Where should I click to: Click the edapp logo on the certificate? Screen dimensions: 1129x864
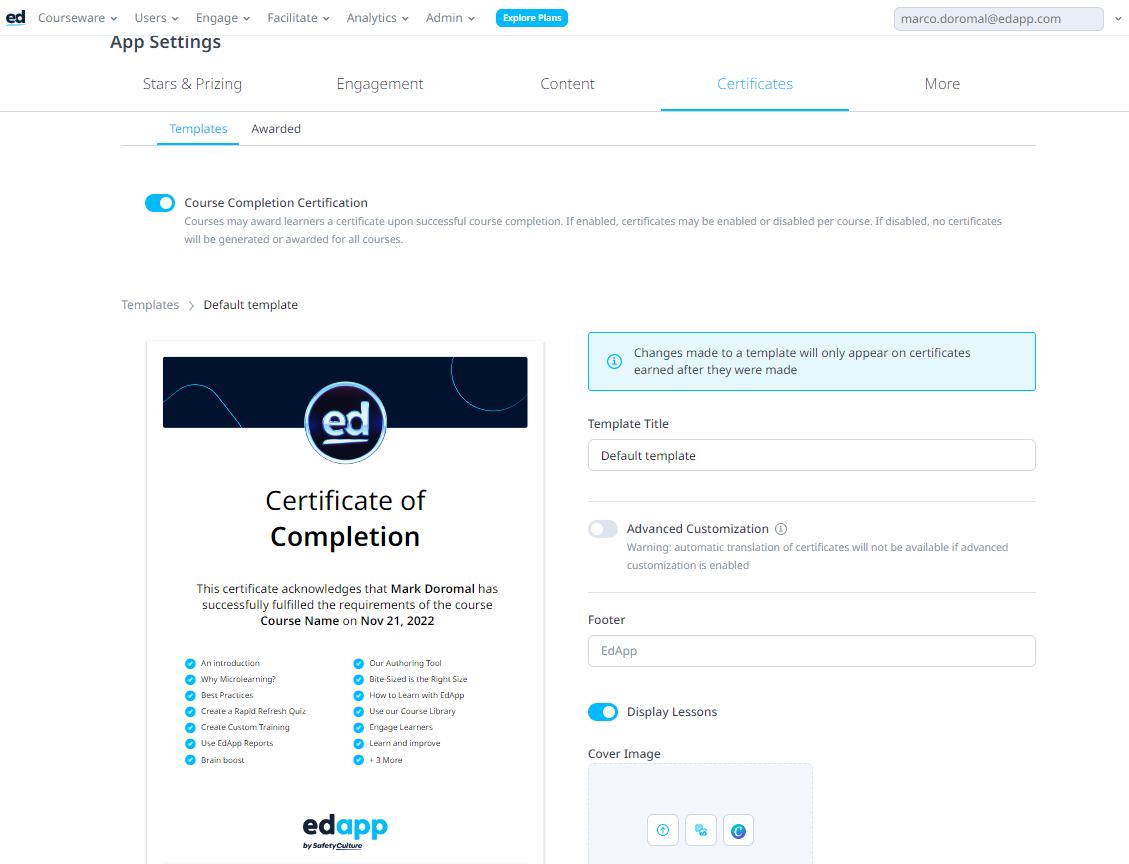point(345,831)
